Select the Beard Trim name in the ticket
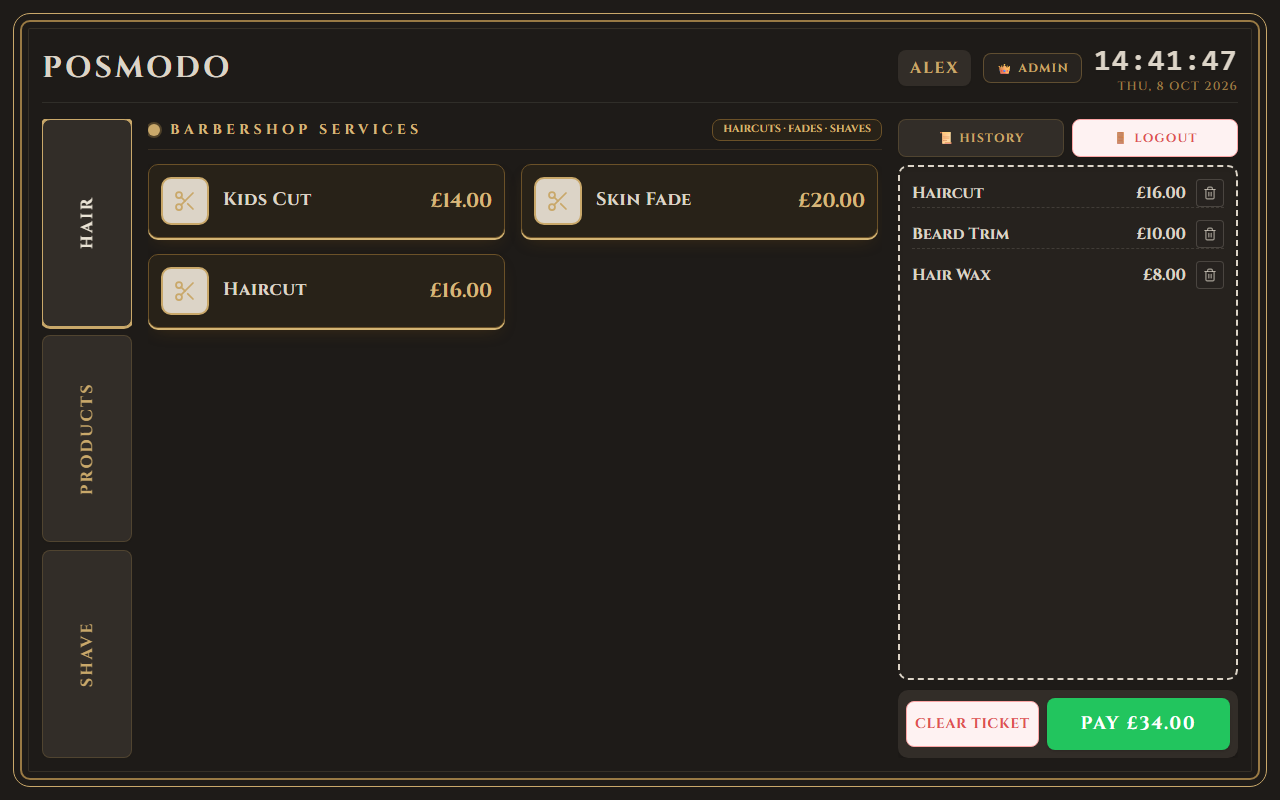Image resolution: width=1280 pixels, height=800 pixels. pos(961,234)
